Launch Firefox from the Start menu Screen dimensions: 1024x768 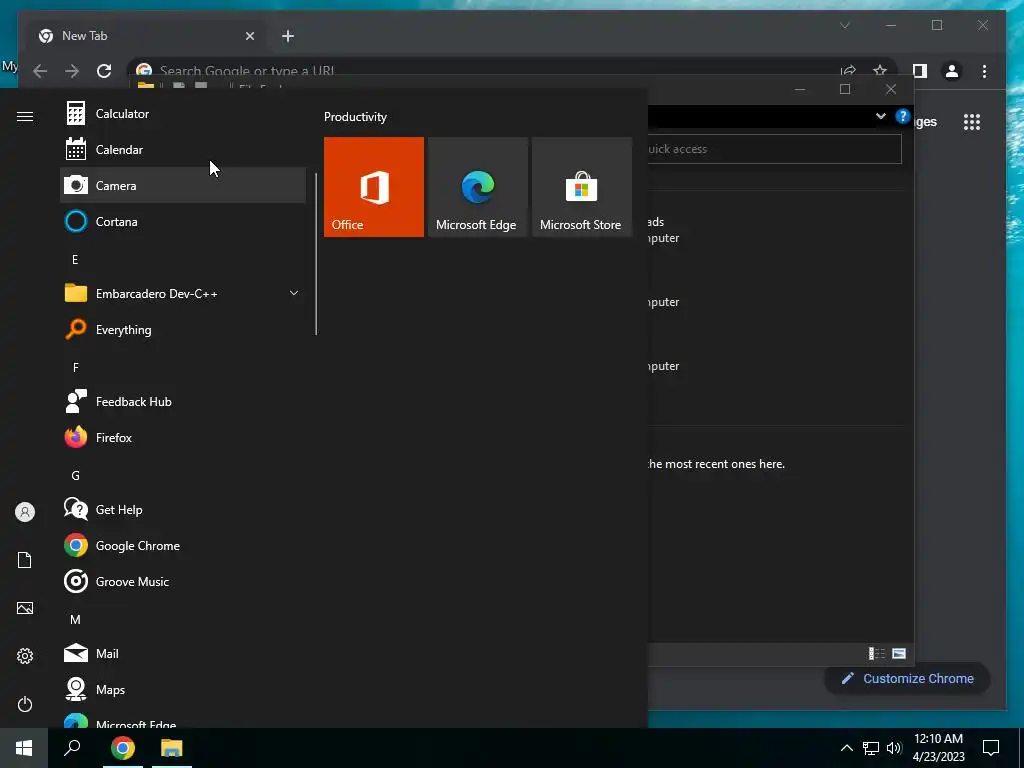(x=183, y=438)
